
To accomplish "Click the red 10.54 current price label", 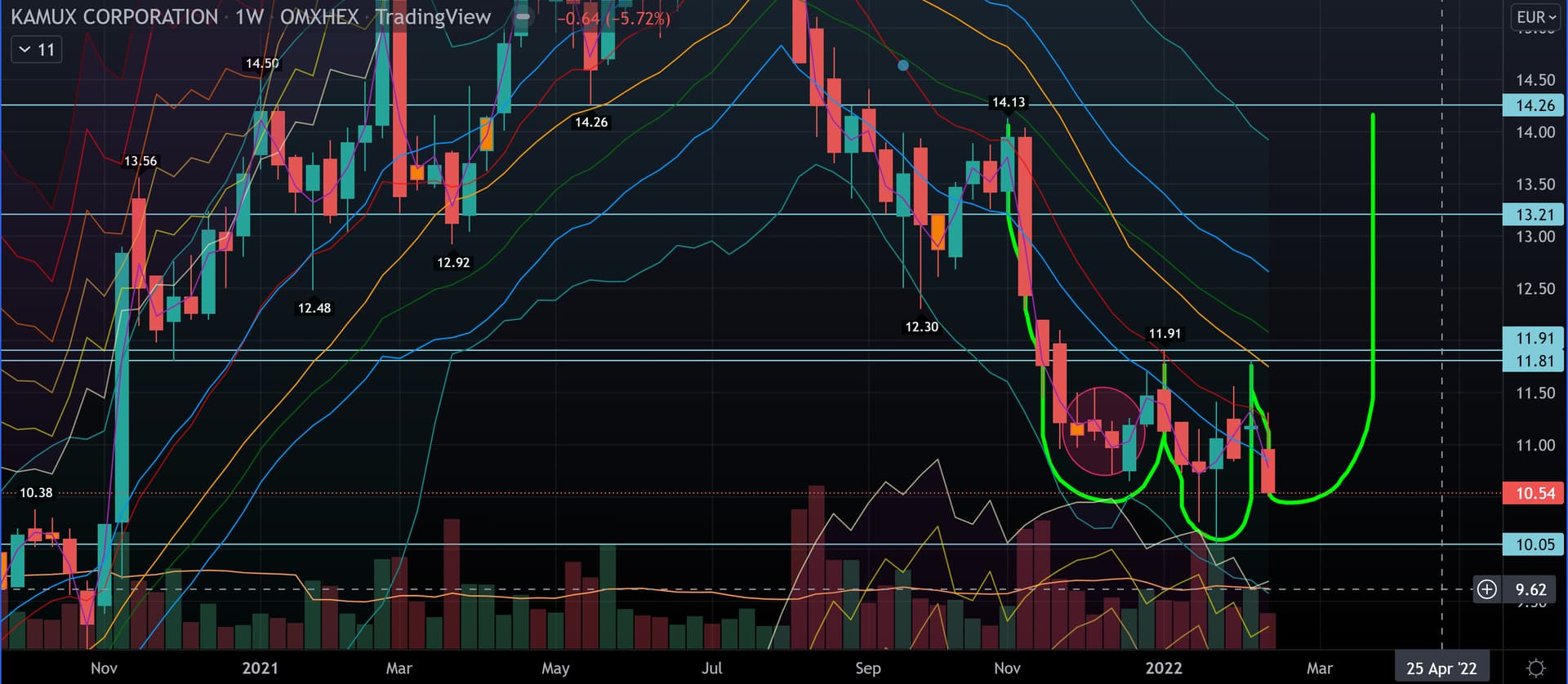I will coord(1535,493).
